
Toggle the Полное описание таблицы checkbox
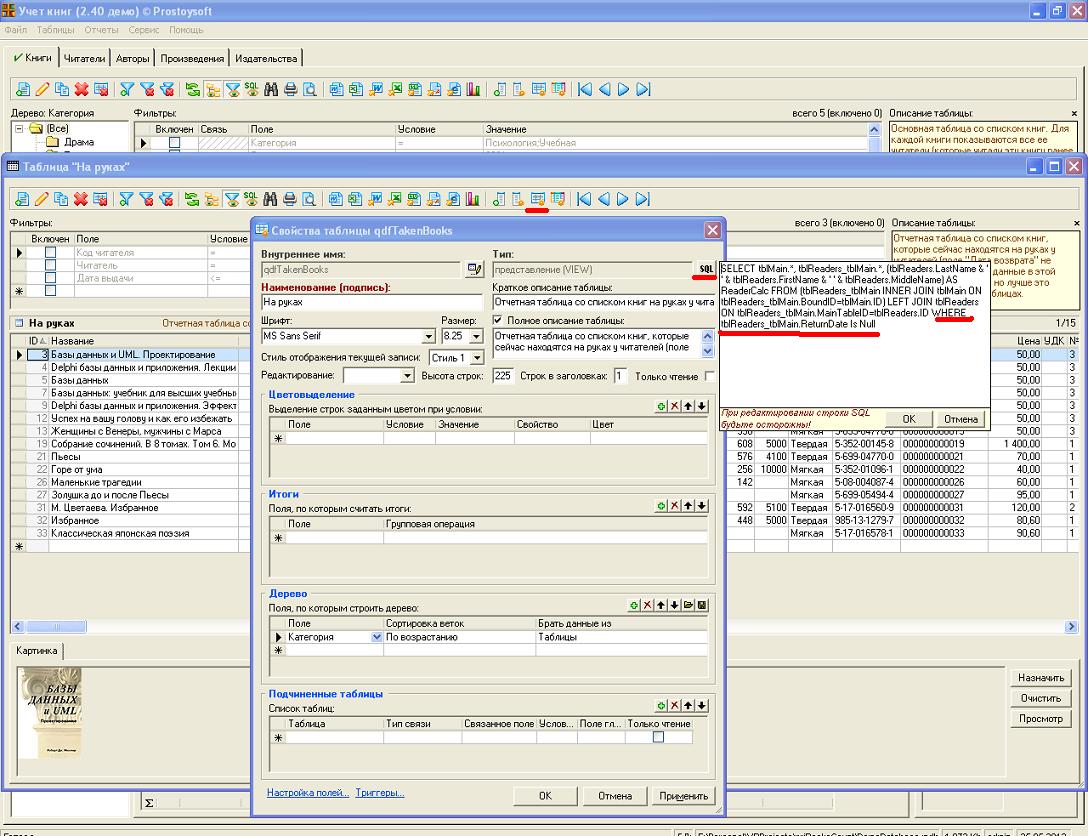(x=499, y=320)
